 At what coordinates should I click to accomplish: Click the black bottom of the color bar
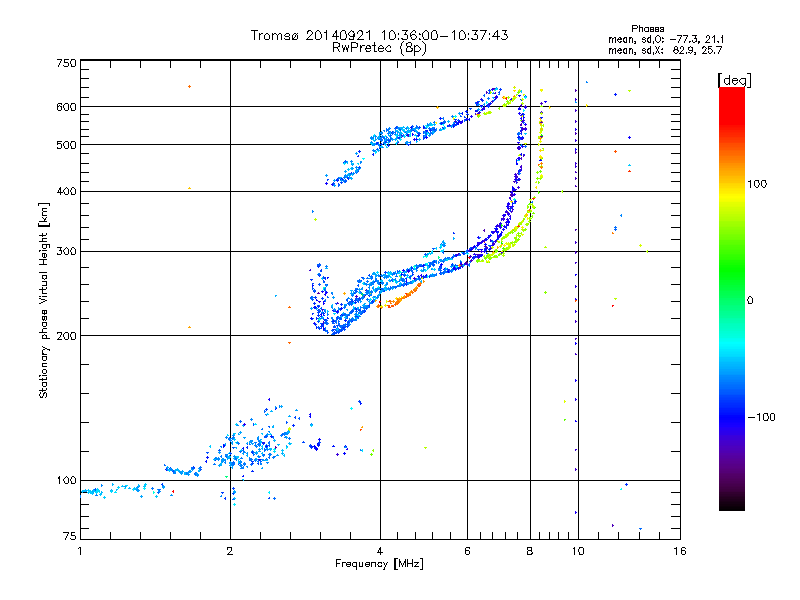click(732, 503)
